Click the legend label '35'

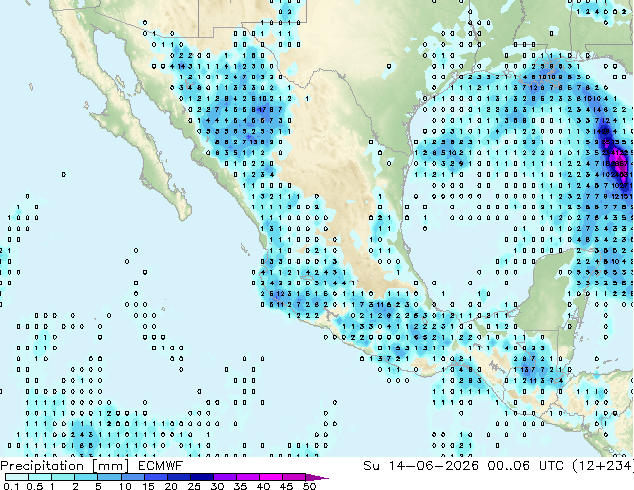(240, 486)
